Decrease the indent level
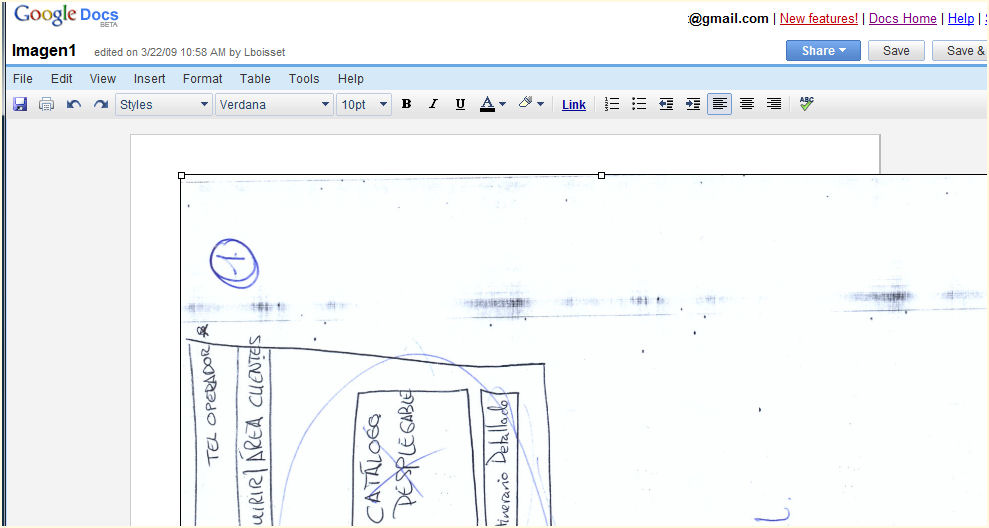The image size is (989, 528). [666, 104]
